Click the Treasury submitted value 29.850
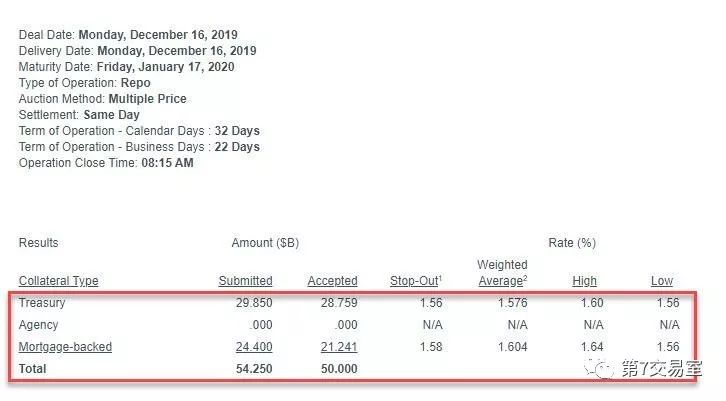 pos(253,303)
